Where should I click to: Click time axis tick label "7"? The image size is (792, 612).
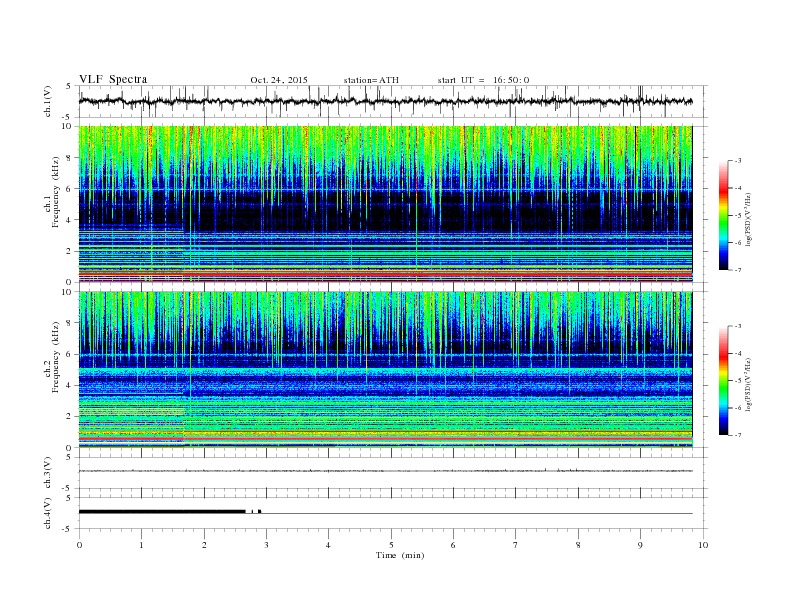(516, 545)
